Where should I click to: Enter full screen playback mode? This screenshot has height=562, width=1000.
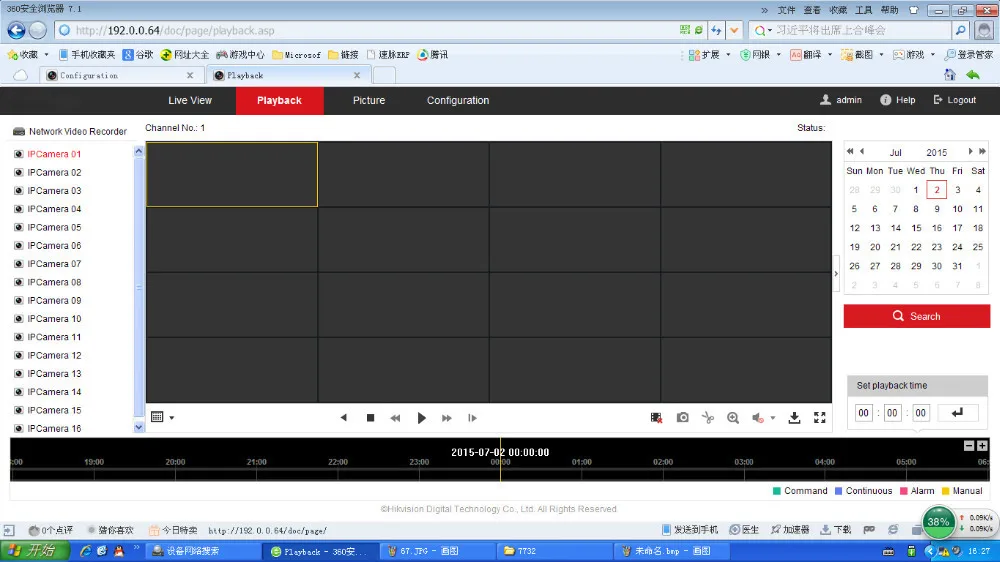[x=820, y=418]
